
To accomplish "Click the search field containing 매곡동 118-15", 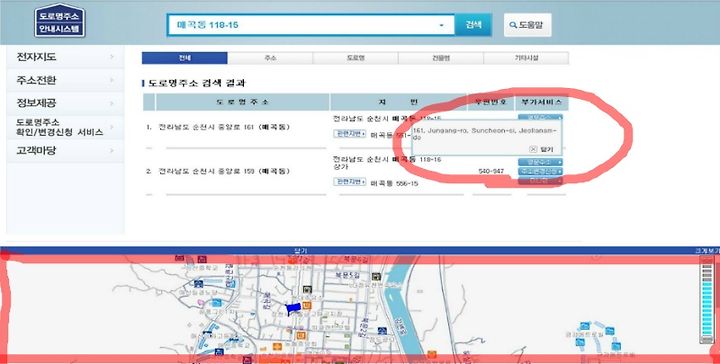I will click(311, 25).
